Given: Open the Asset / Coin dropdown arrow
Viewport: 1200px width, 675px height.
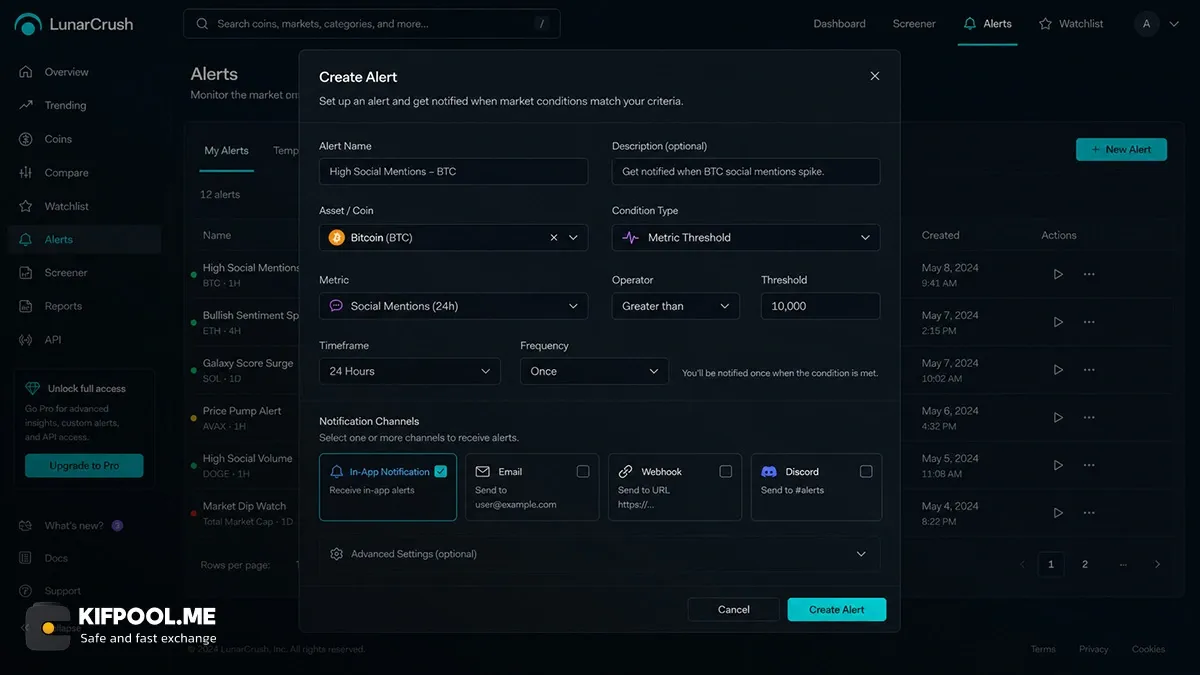Looking at the screenshot, I should [x=574, y=238].
